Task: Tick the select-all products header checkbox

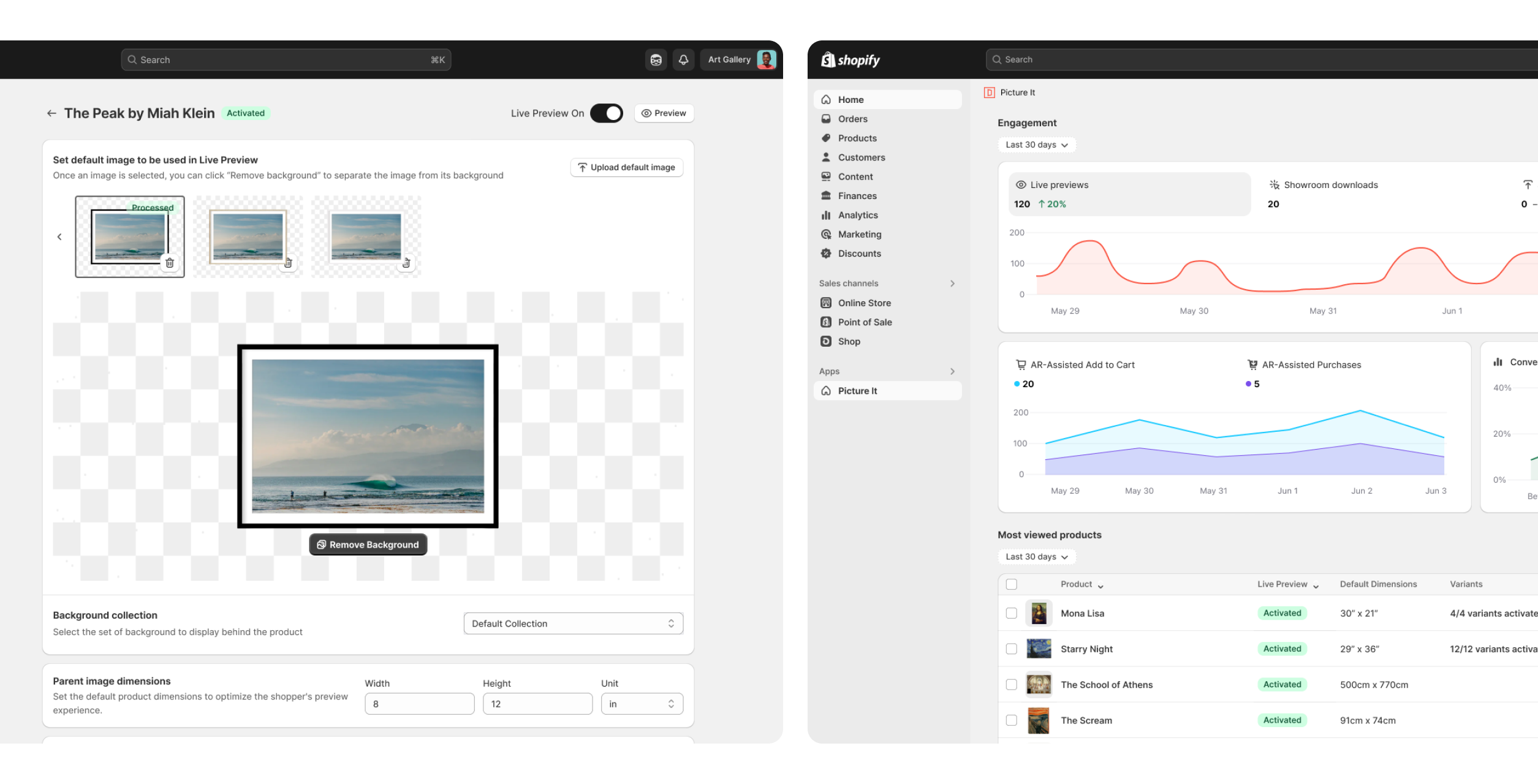Action: (x=1012, y=584)
